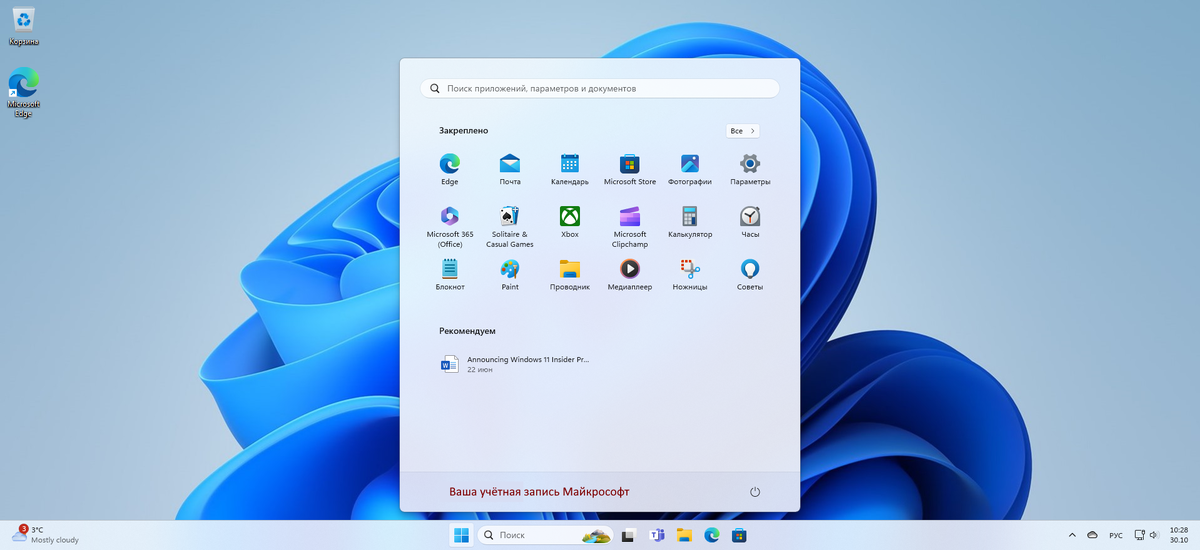Open Announcing Windows 11 Insider document

pyautogui.click(x=516, y=364)
